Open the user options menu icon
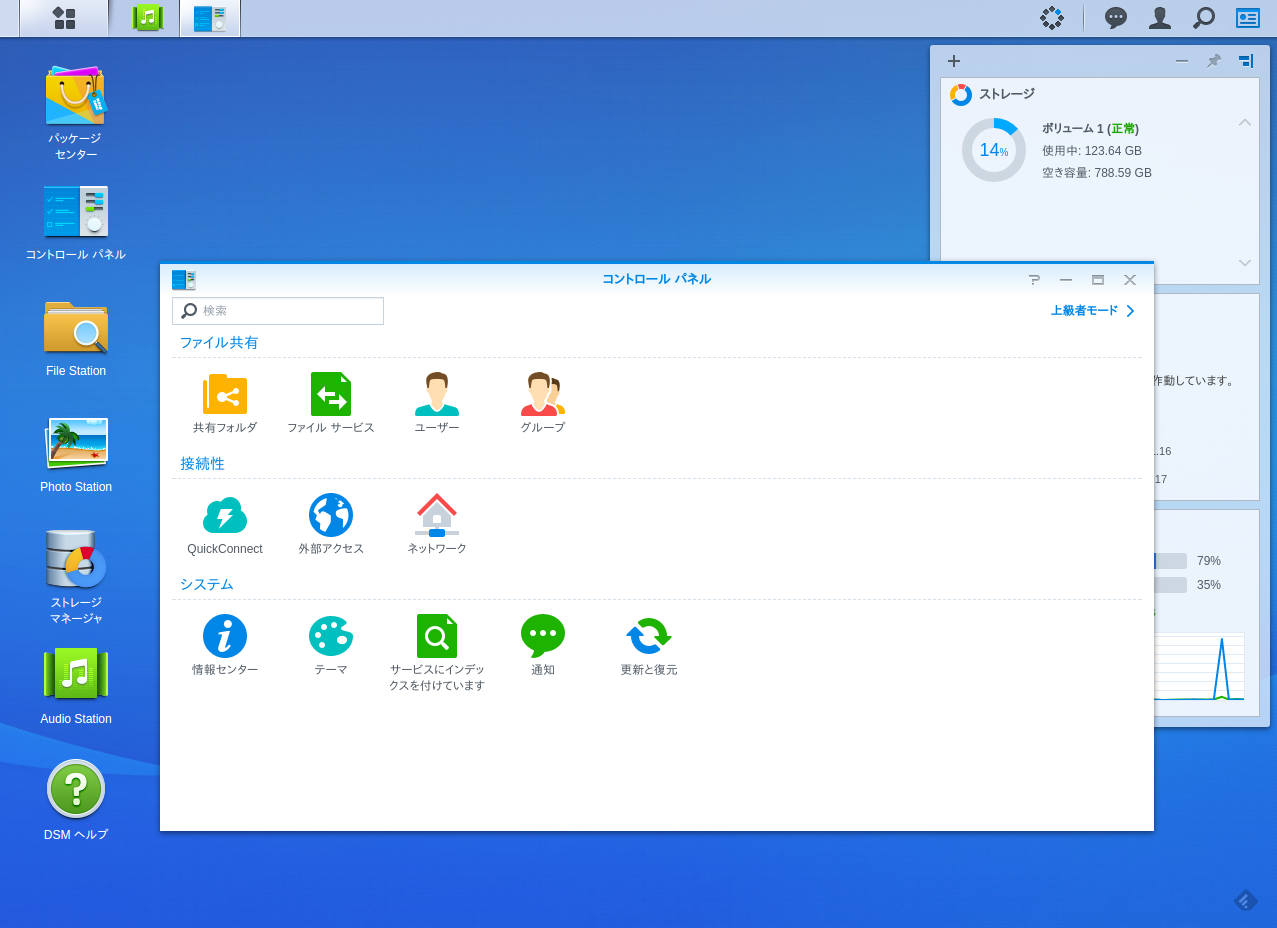1277x928 pixels. coord(1160,17)
